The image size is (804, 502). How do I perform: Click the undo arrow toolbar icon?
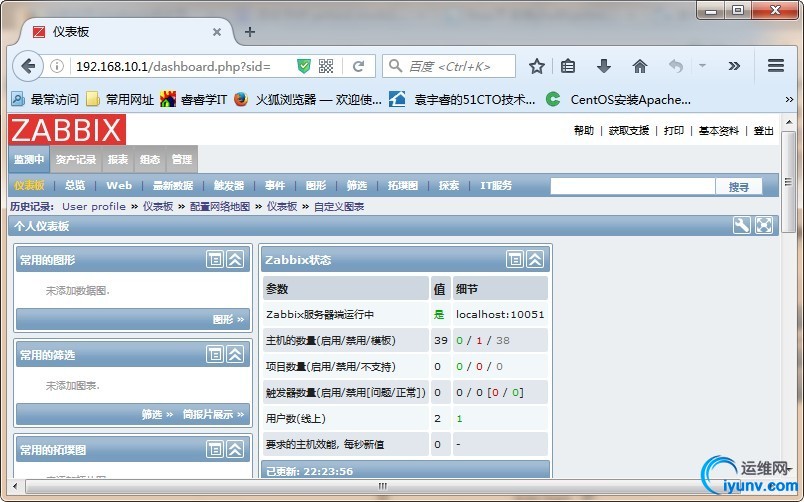click(676, 66)
